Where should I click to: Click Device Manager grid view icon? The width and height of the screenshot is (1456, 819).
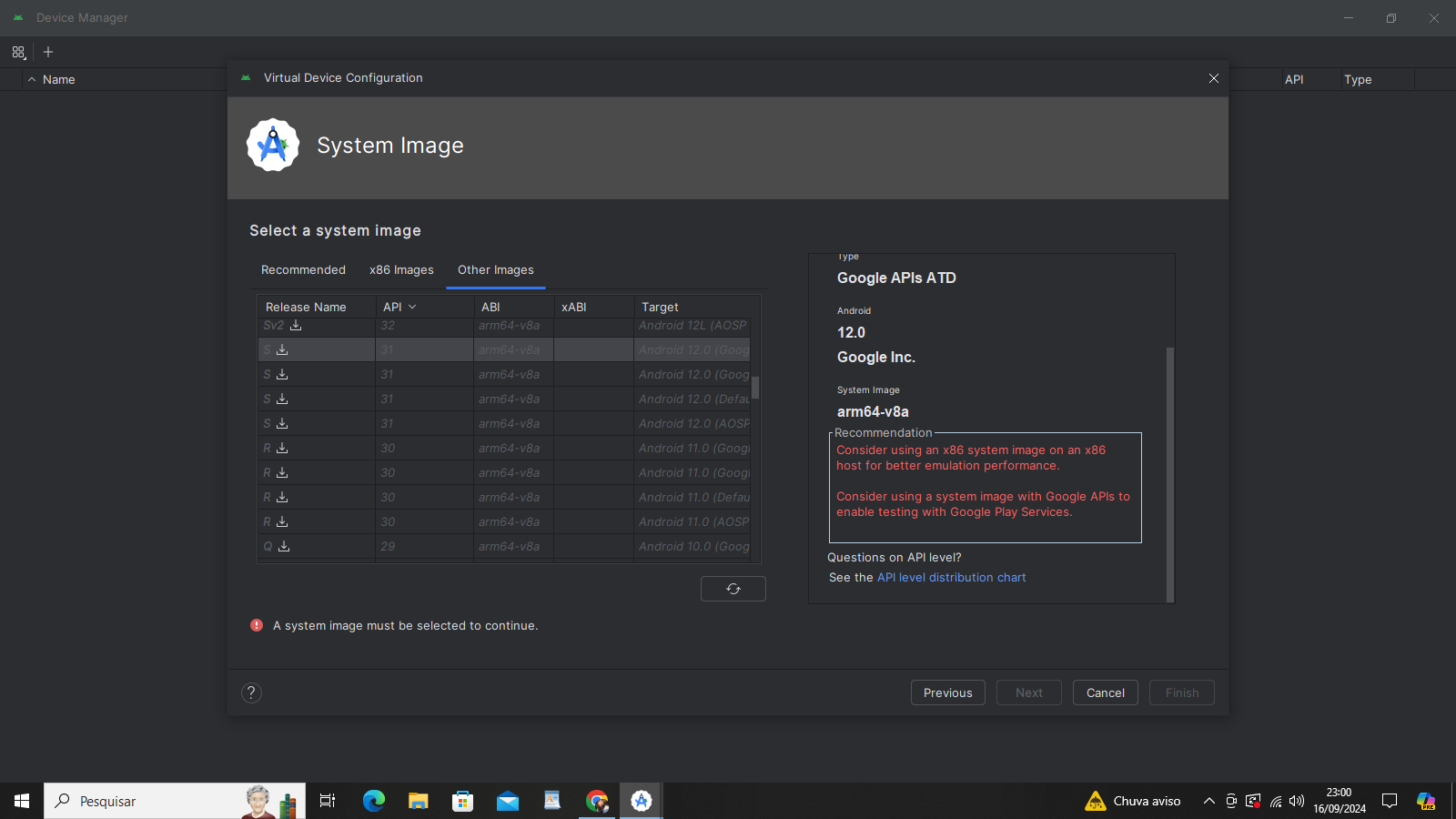tap(18, 53)
